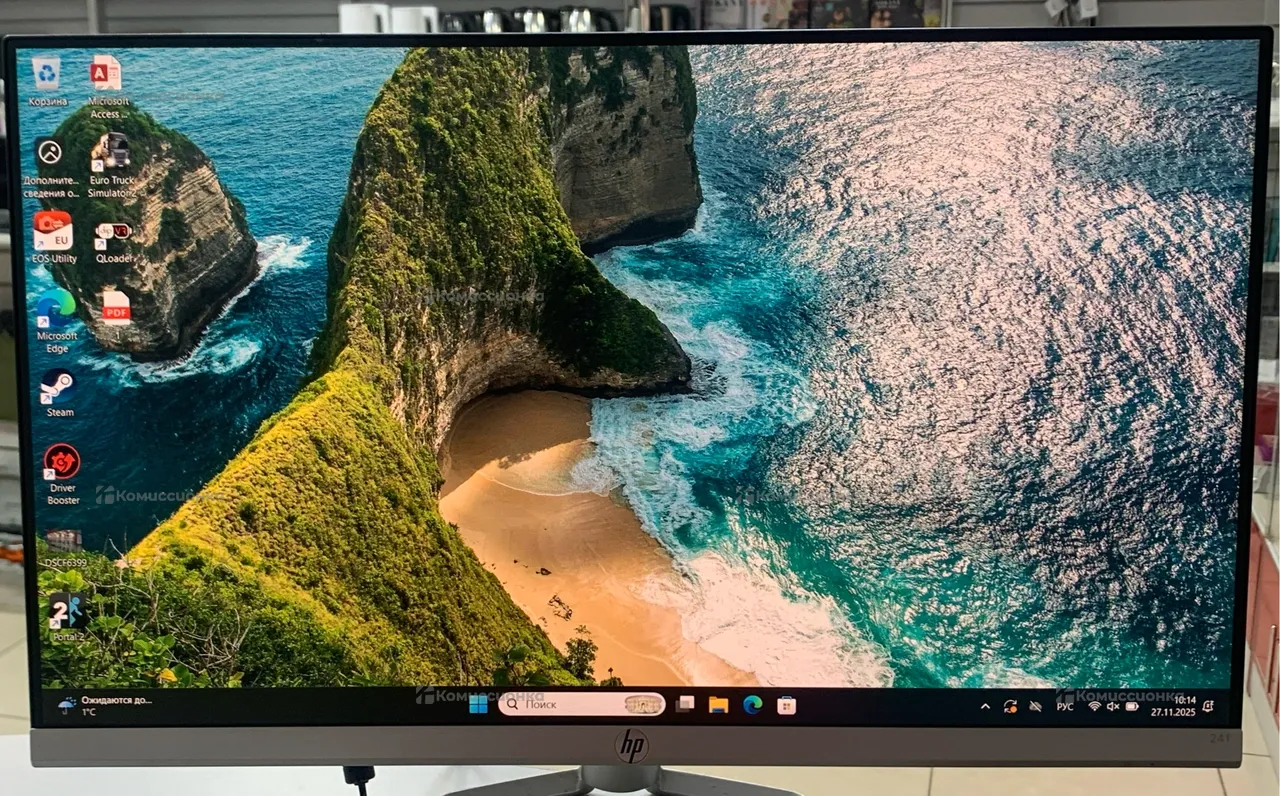The width and height of the screenshot is (1280, 796).
Task: Open File Explorer from the taskbar
Action: point(718,705)
